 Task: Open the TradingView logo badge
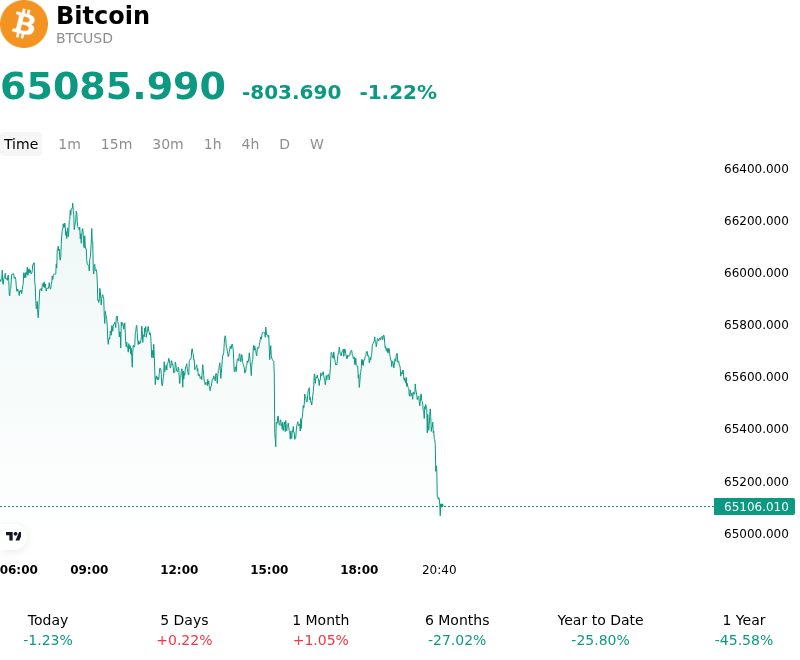[x=13, y=536]
